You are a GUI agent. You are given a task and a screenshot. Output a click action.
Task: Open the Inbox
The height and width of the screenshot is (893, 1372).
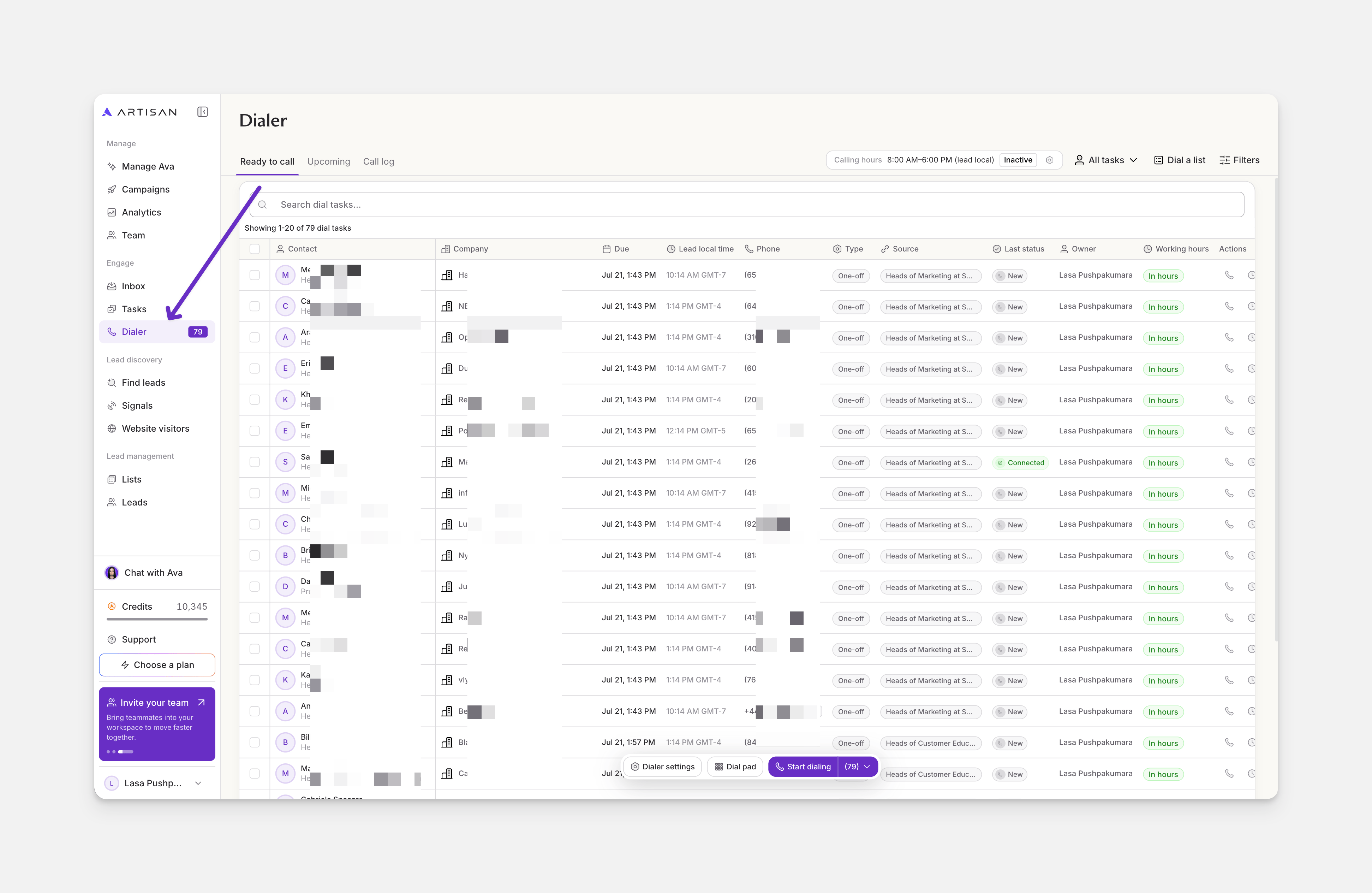pos(157,286)
